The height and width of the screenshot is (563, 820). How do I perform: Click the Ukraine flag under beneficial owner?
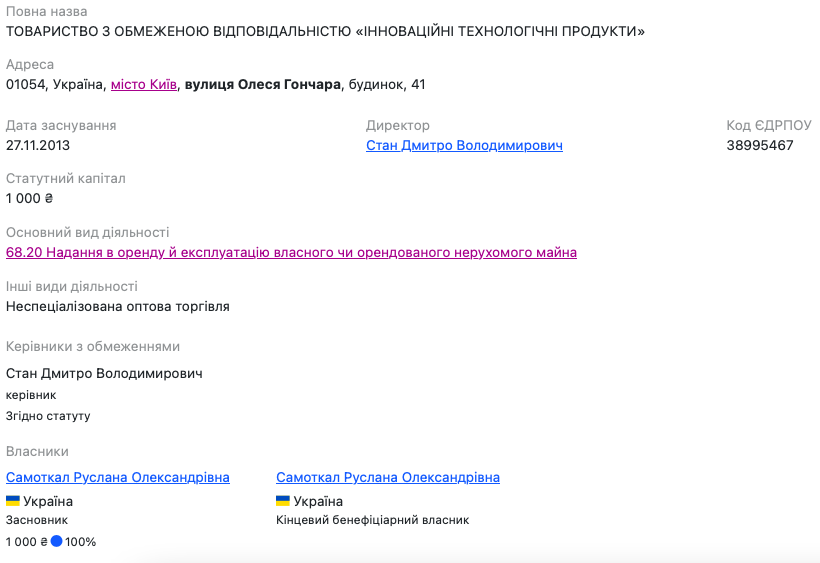tap(283, 501)
